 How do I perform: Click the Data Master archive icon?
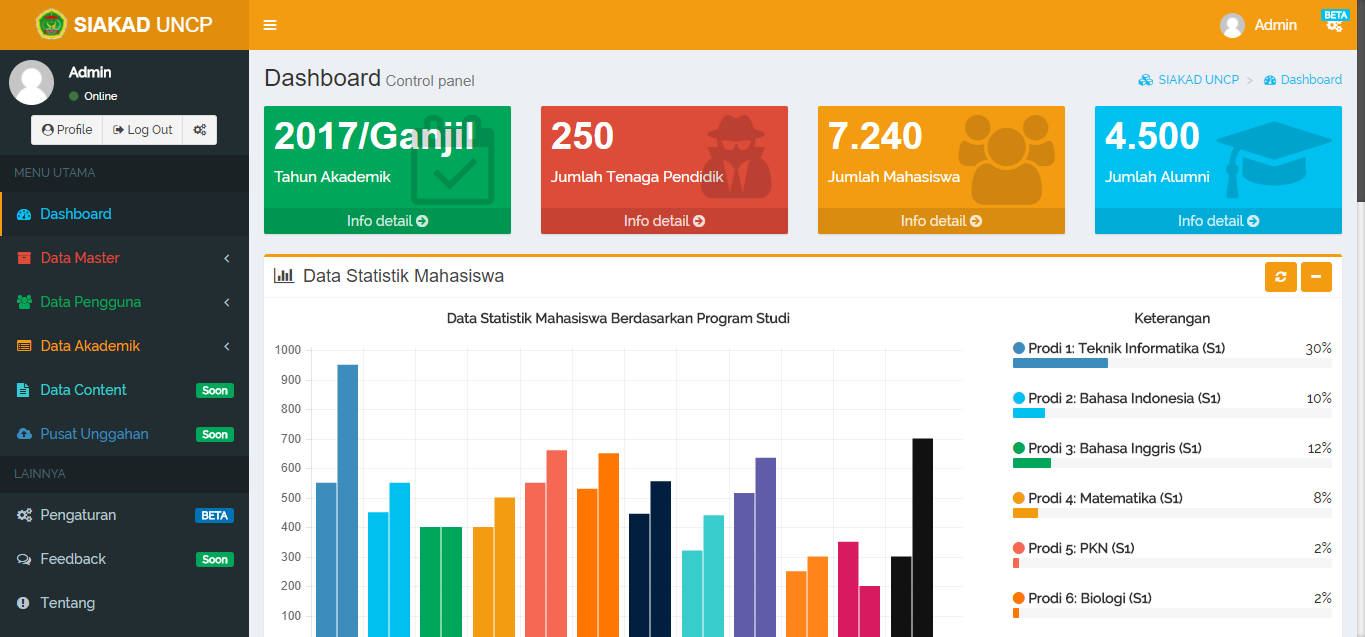pos(24,258)
